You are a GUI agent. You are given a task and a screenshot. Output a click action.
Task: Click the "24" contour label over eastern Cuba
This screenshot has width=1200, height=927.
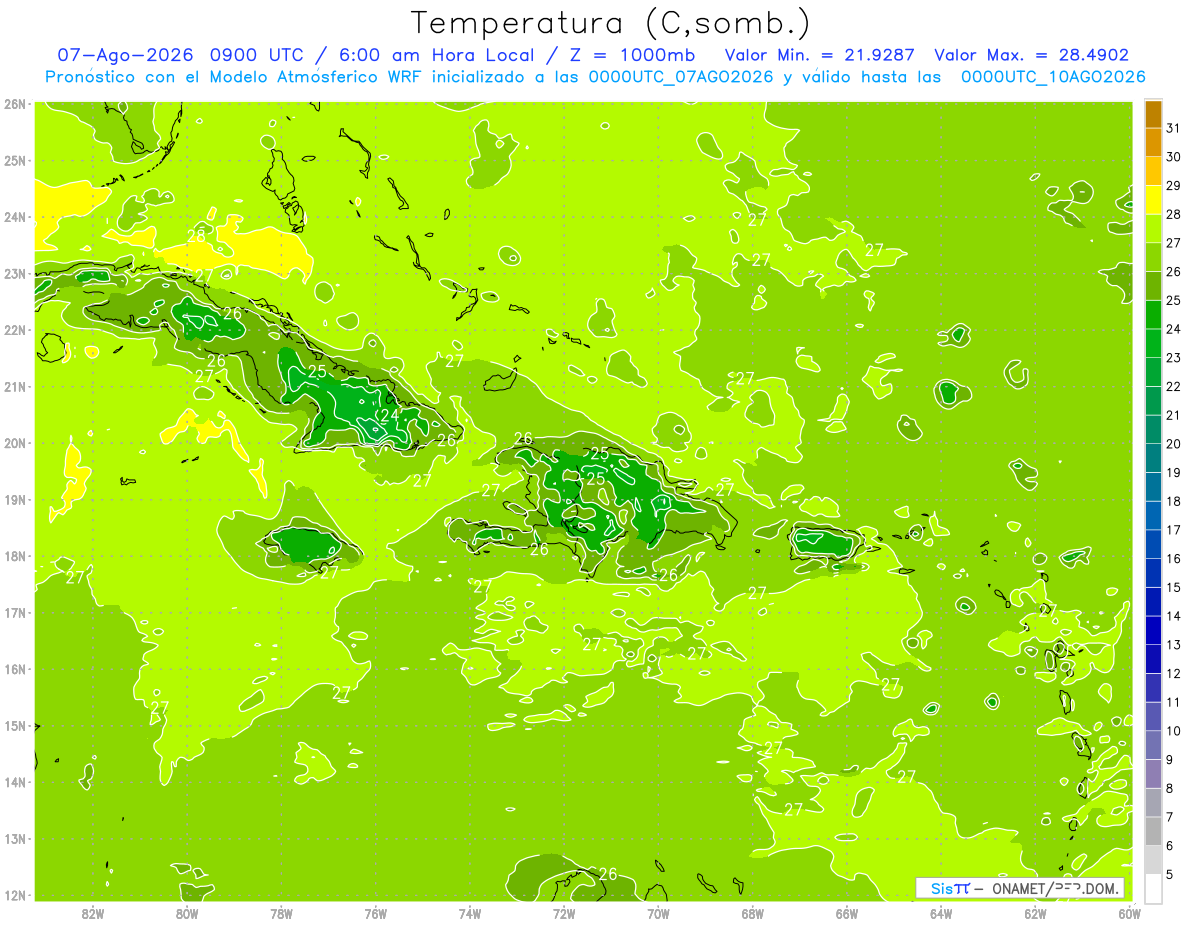click(389, 415)
